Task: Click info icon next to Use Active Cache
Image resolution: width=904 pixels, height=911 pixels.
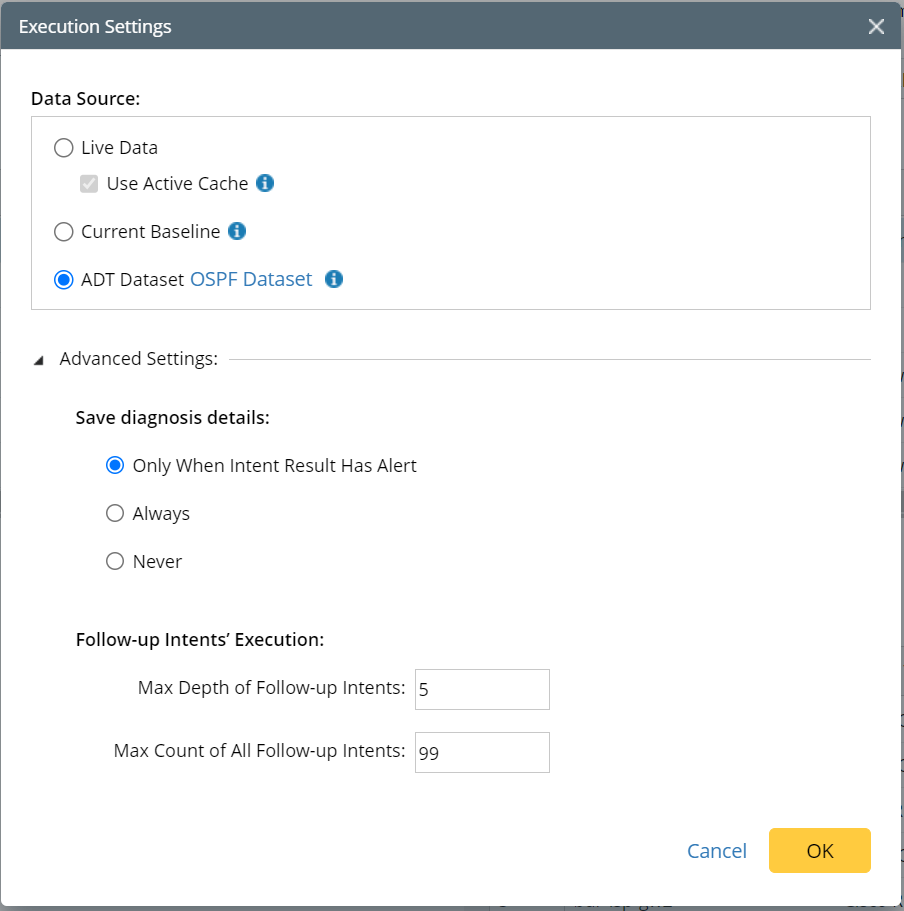Action: tap(265, 183)
